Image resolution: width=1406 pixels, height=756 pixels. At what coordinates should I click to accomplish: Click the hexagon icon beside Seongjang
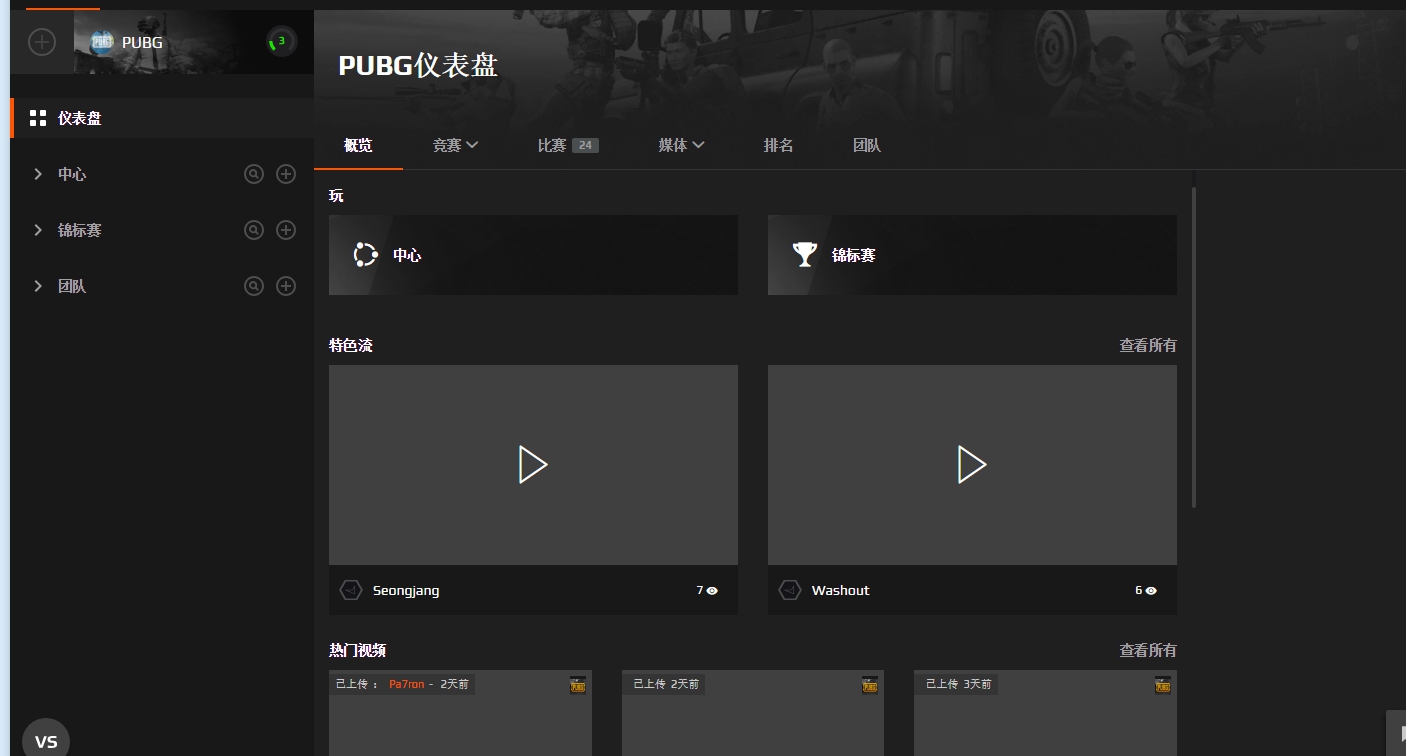point(351,590)
